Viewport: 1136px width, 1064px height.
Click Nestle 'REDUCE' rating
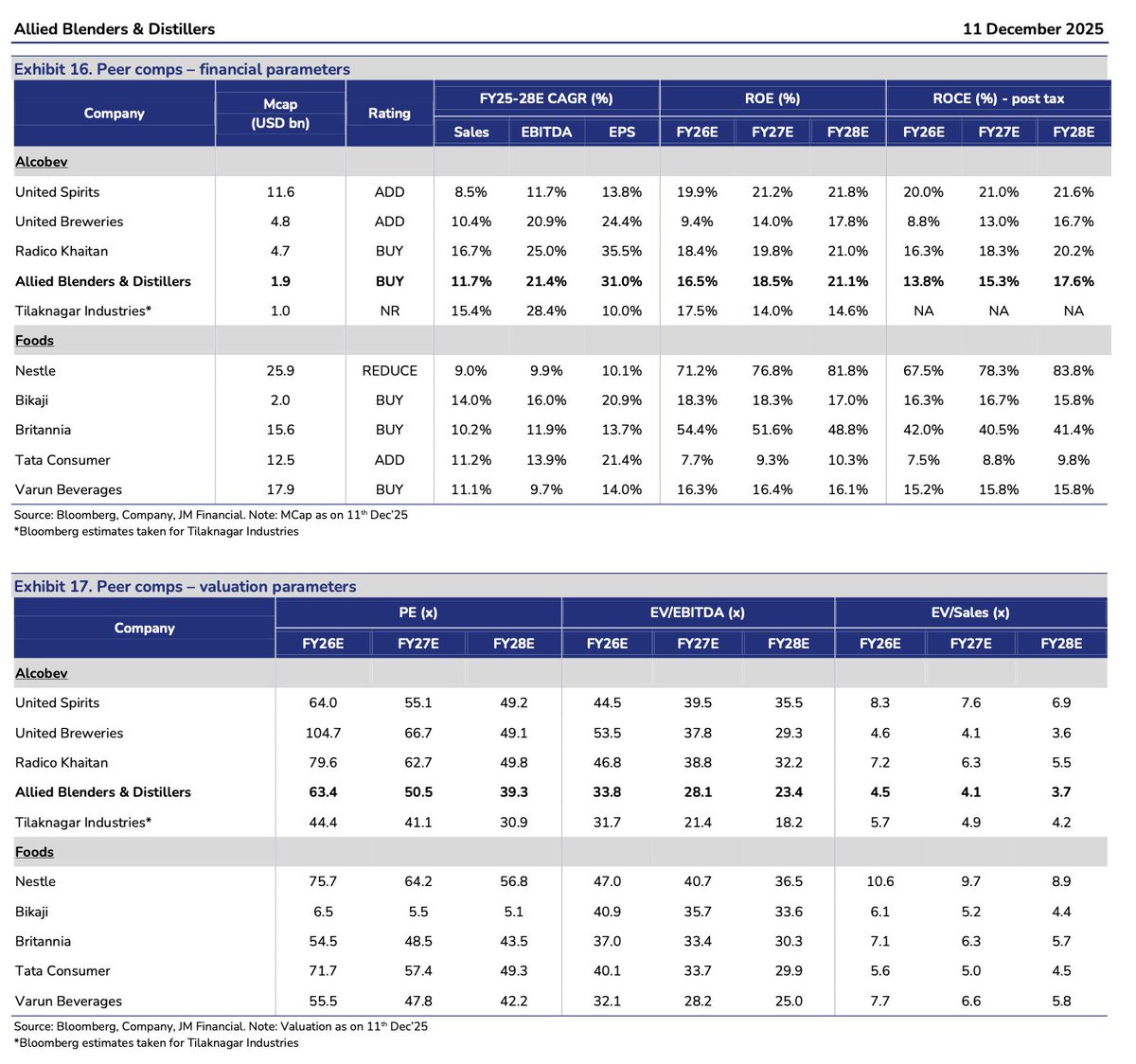click(x=389, y=370)
